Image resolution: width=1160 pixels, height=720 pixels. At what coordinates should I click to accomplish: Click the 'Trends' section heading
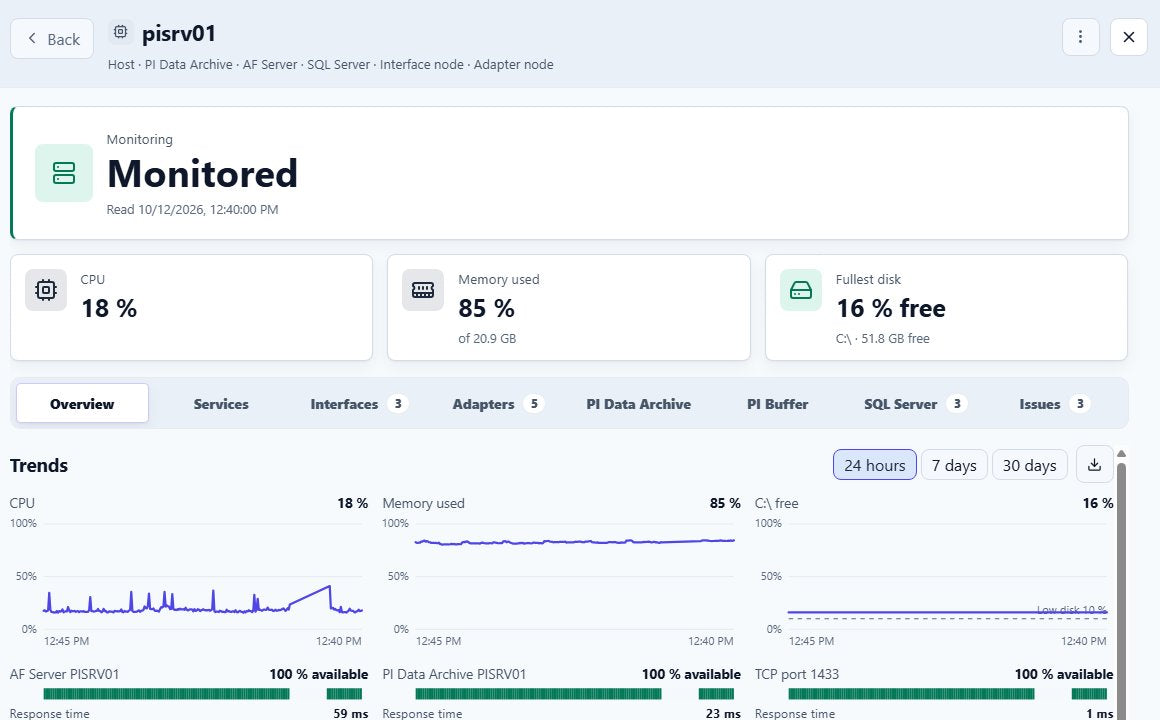click(38, 465)
